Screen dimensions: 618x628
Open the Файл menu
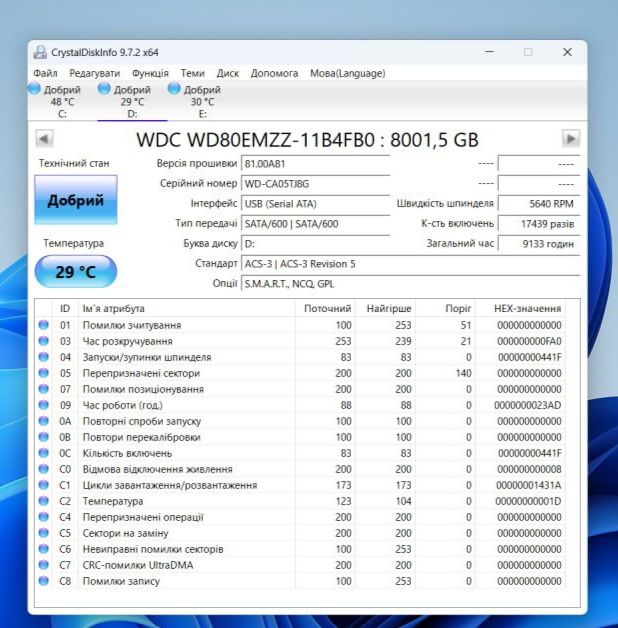45,73
